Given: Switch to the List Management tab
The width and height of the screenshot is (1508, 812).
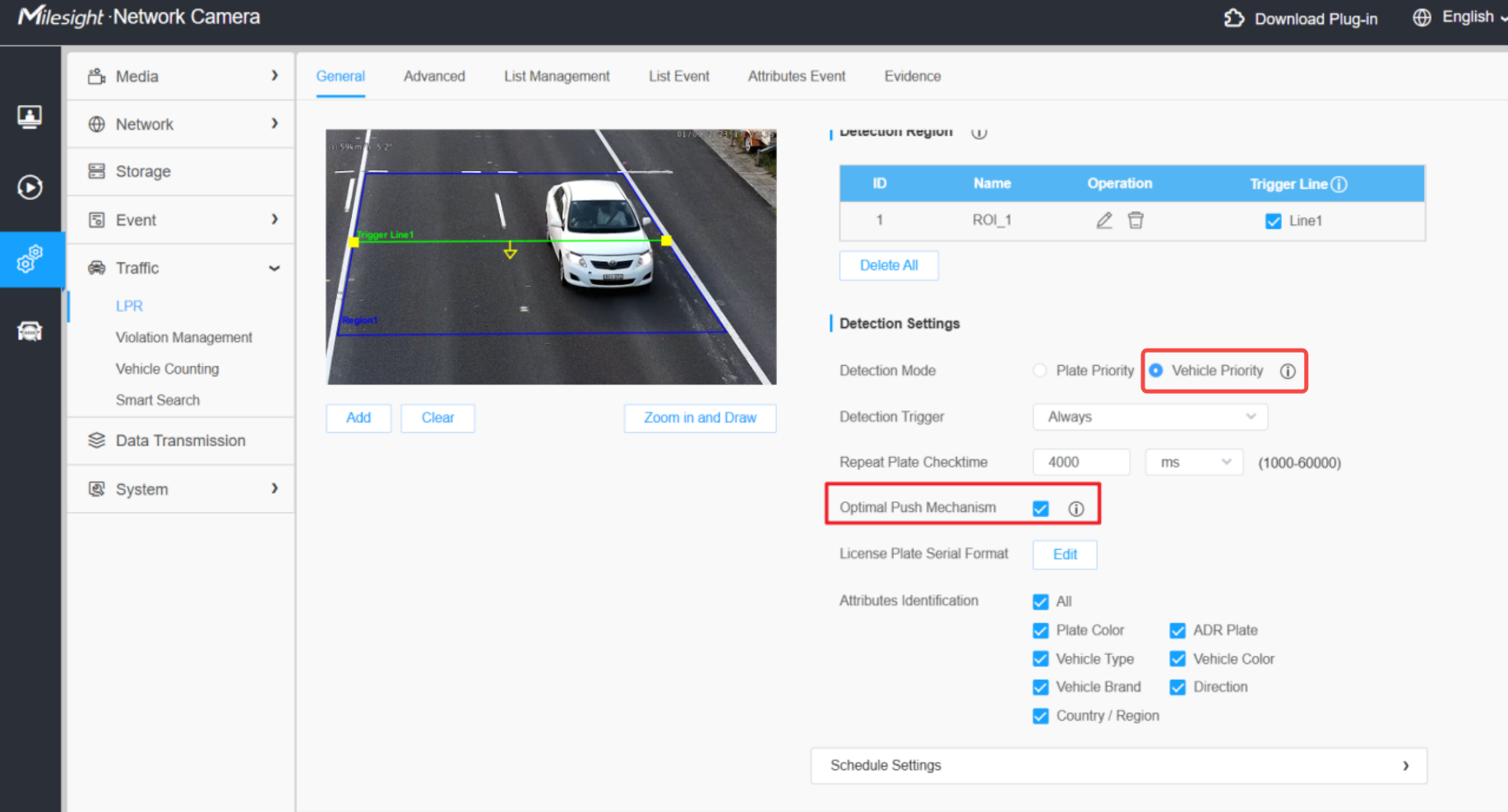Looking at the screenshot, I should (x=557, y=76).
